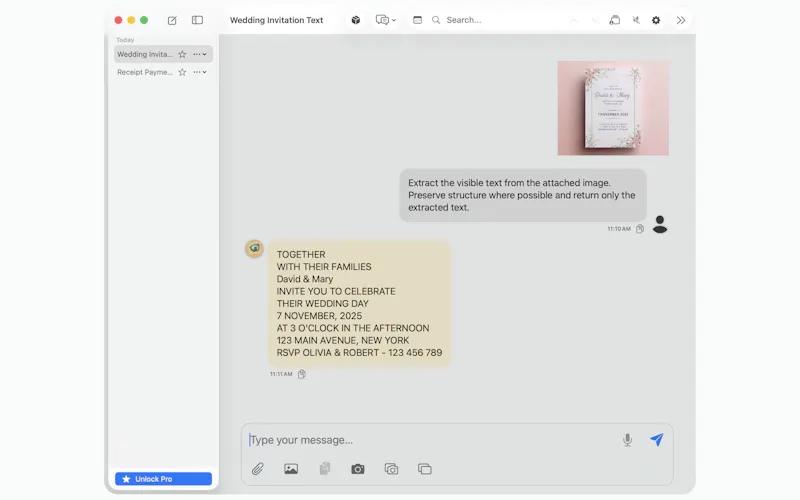Click the "Today" sidebar section label
Viewport: 800px width, 500px height.
125,40
